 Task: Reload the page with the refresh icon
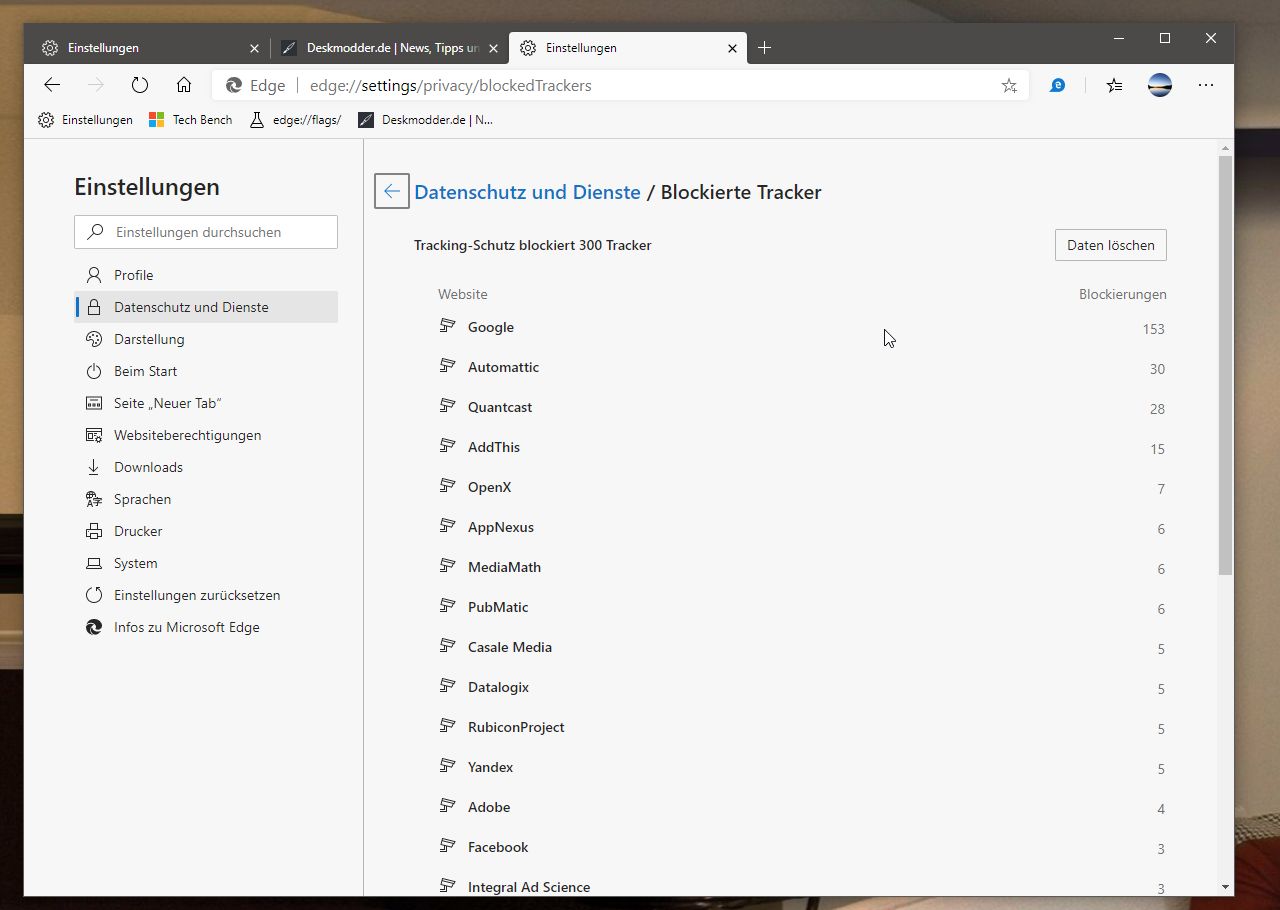tap(140, 86)
